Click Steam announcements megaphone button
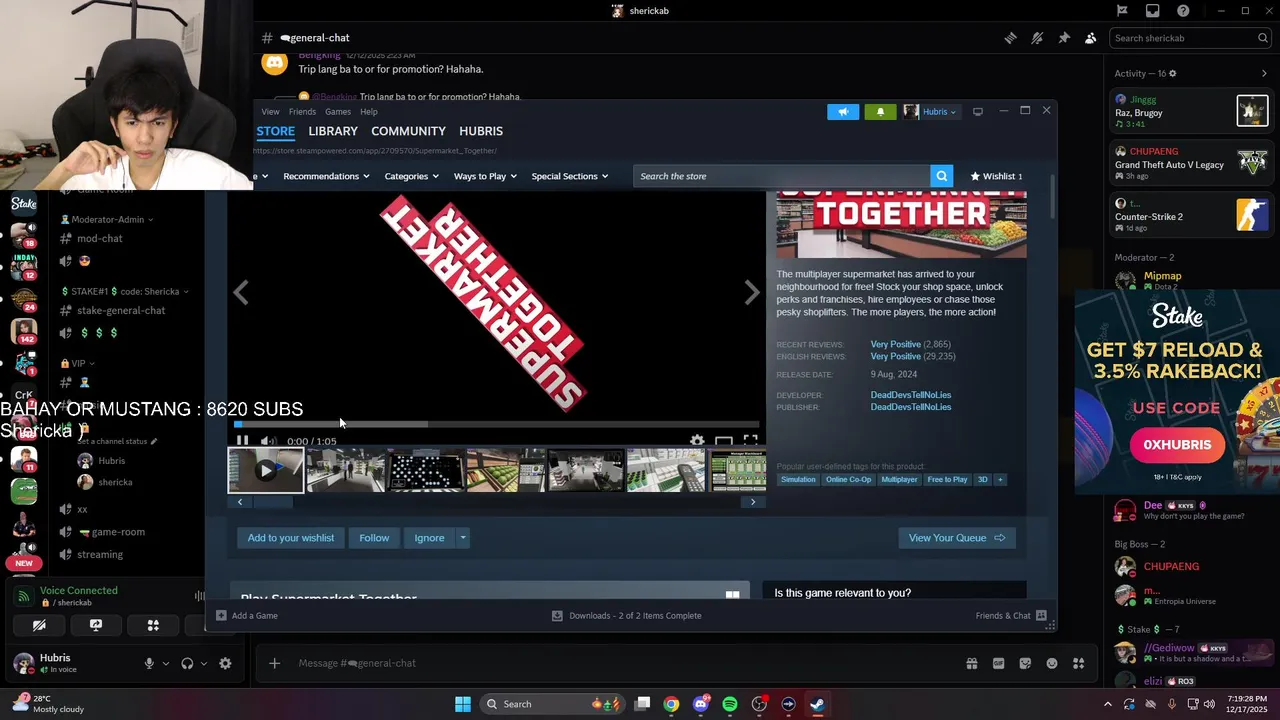 click(843, 112)
